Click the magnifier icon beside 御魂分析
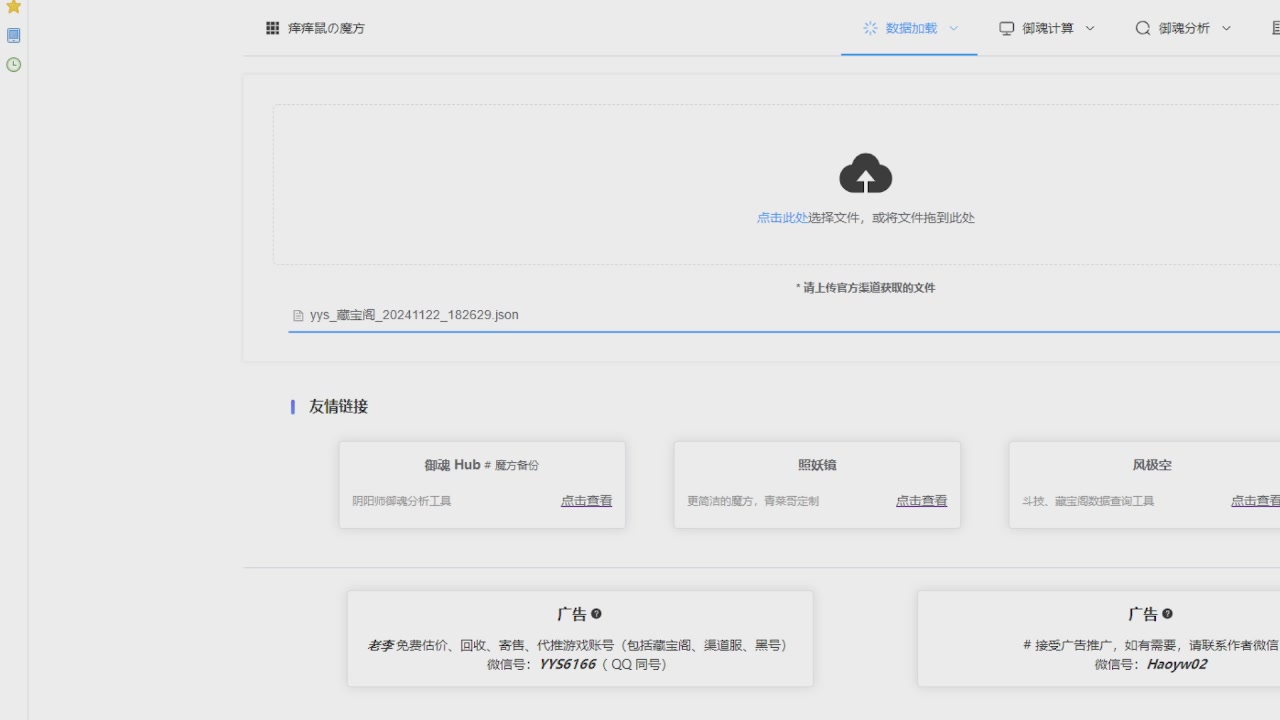1280x720 pixels. [1143, 28]
